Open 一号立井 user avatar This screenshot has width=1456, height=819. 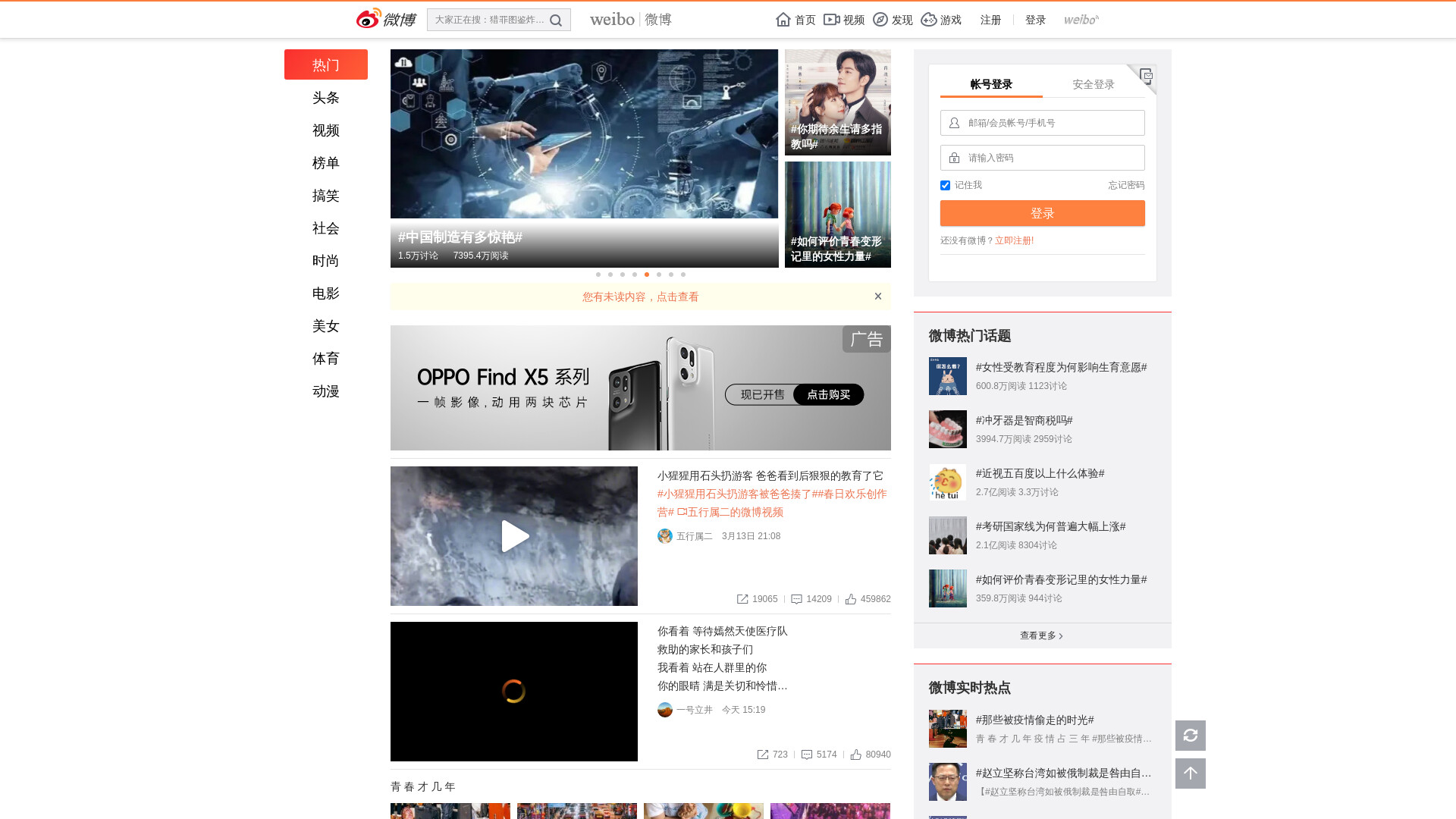coord(665,710)
